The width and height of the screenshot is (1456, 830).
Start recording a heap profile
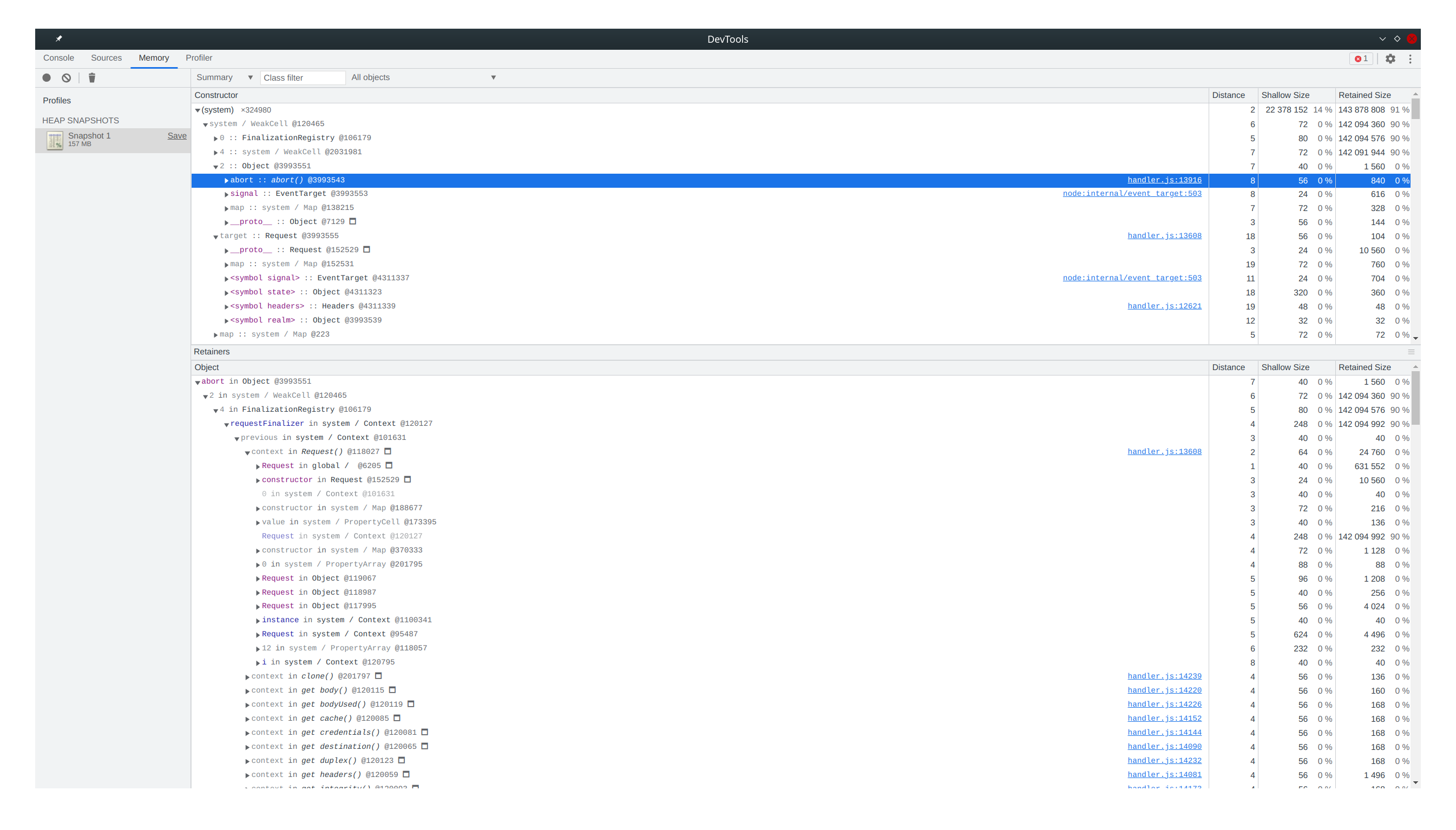(x=47, y=77)
